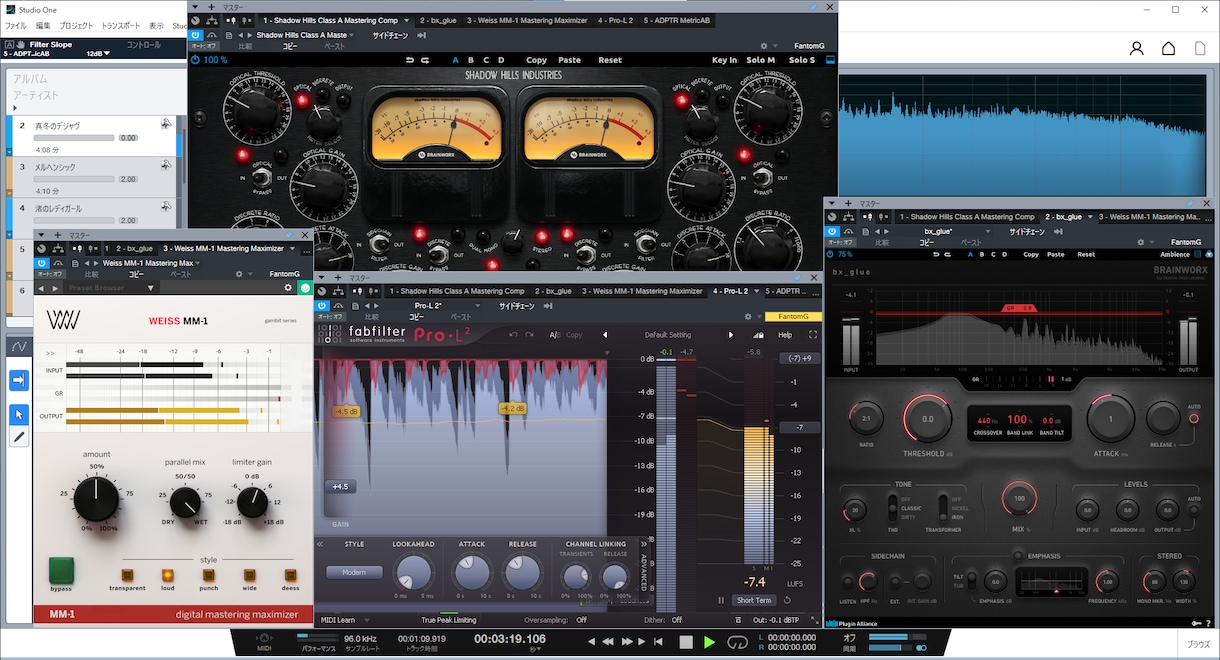Open the Weiss MM-1 settings gear

tap(288, 288)
